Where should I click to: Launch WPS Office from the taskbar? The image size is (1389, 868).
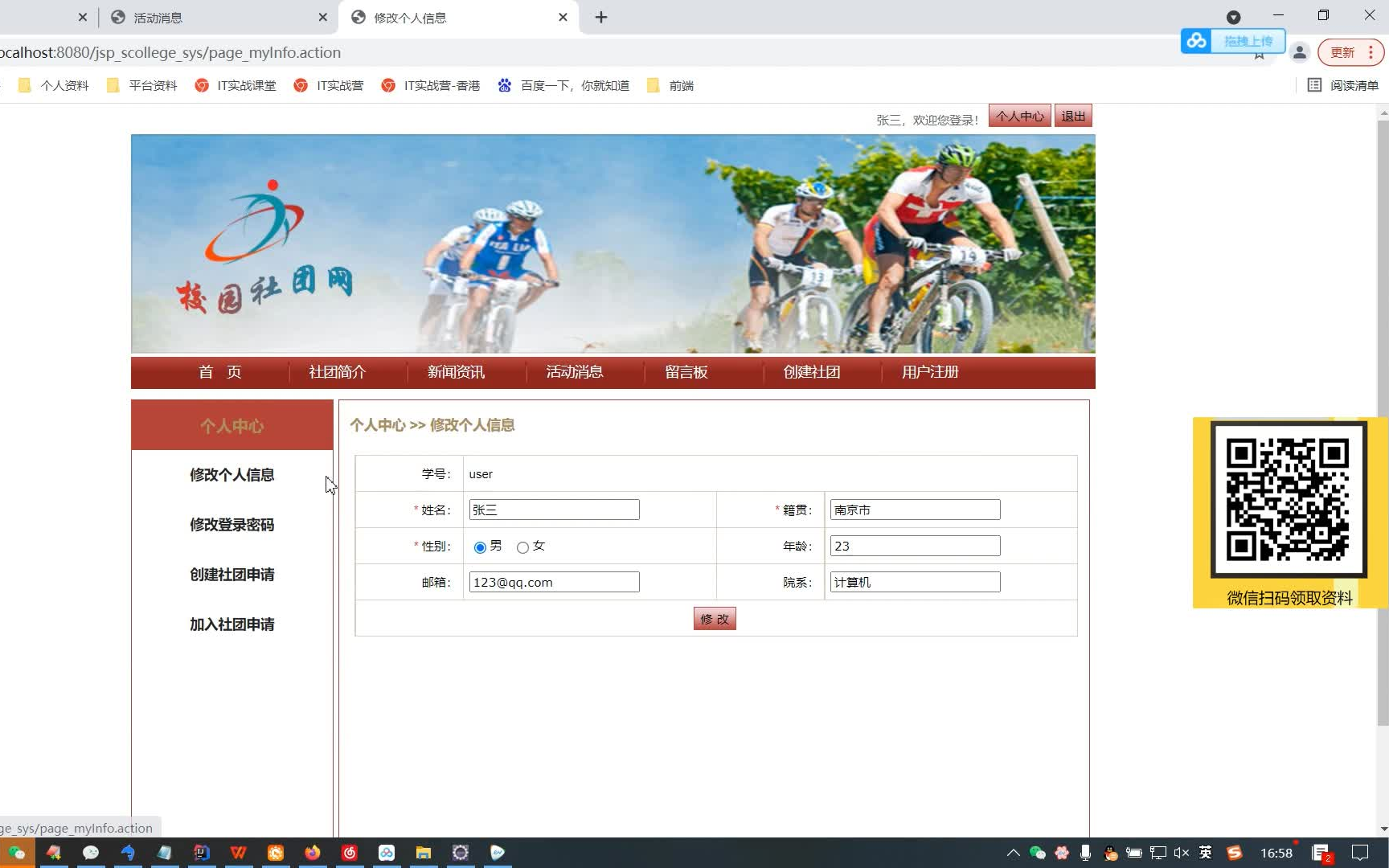point(238,854)
